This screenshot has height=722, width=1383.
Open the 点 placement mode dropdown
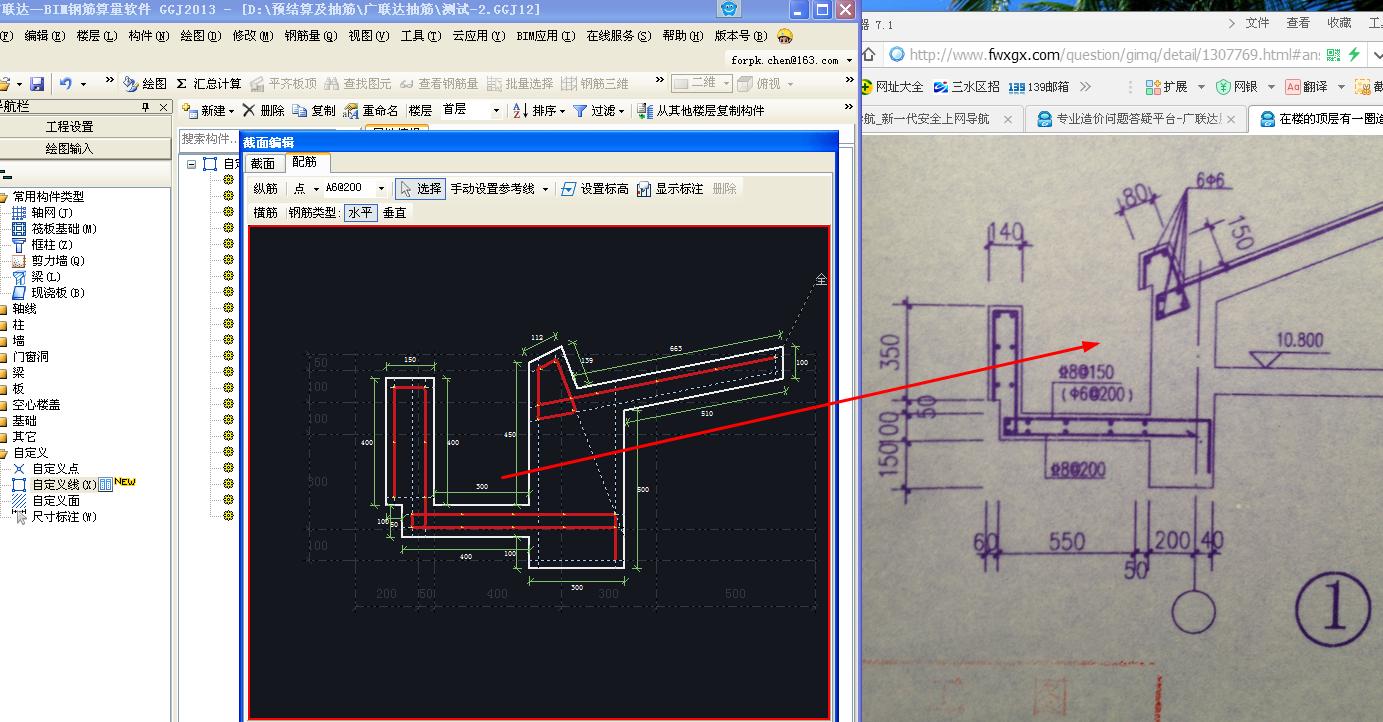pos(316,189)
